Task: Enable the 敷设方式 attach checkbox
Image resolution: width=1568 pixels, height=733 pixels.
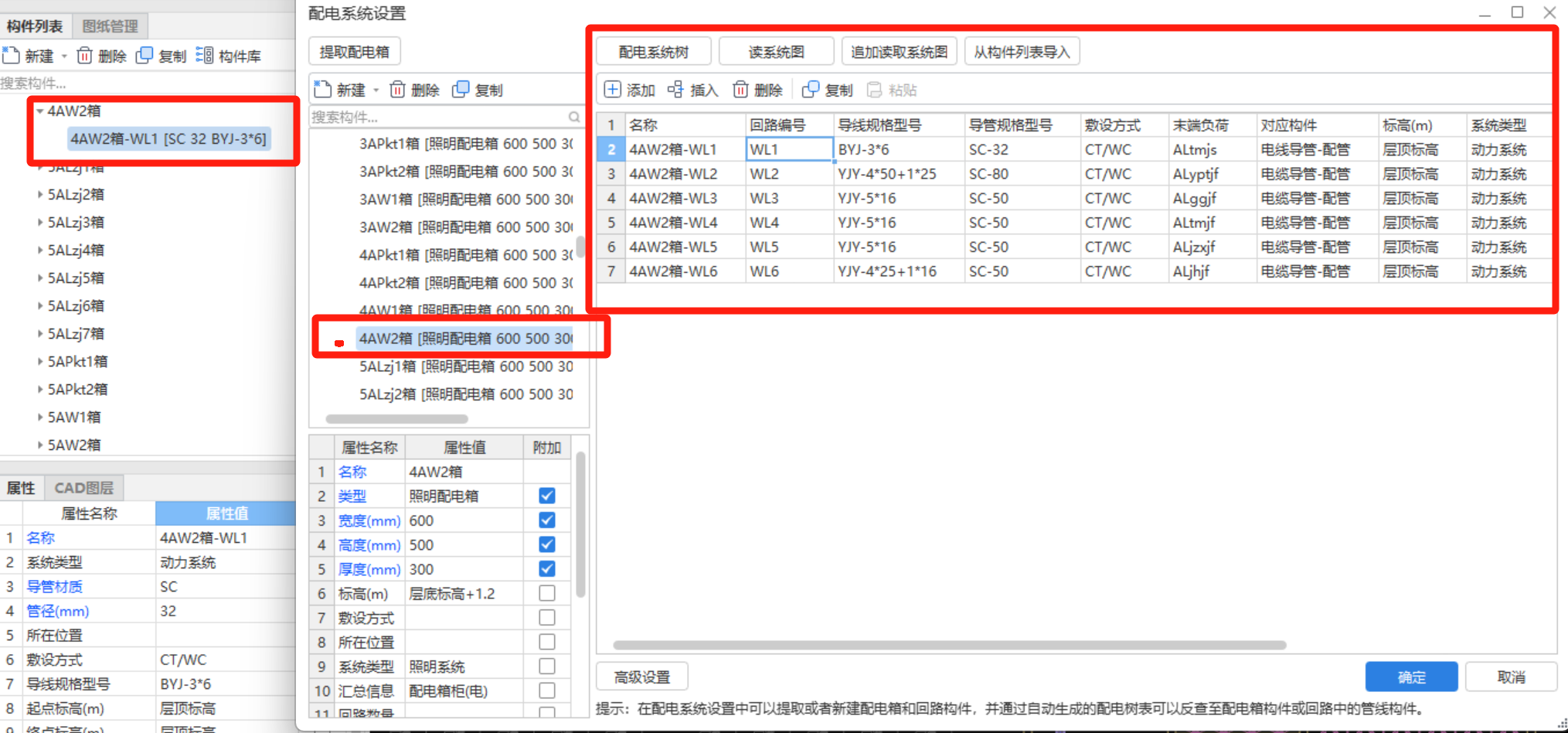Action: click(547, 618)
